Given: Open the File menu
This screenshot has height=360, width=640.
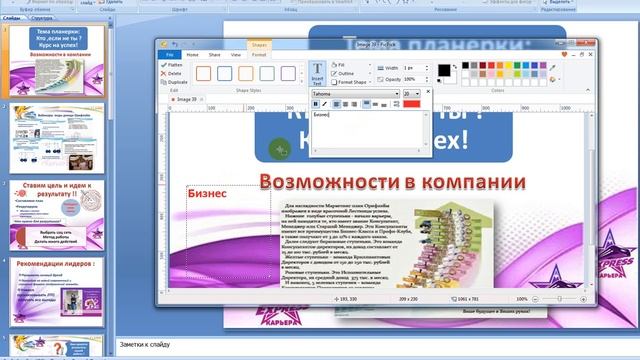Looking at the screenshot, I should click(169, 55).
